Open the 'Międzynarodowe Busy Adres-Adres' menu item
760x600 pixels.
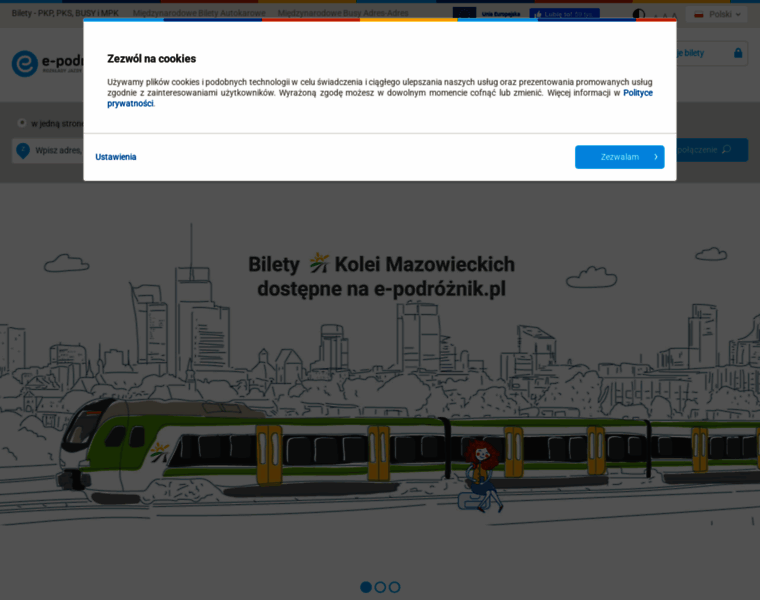[343, 13]
